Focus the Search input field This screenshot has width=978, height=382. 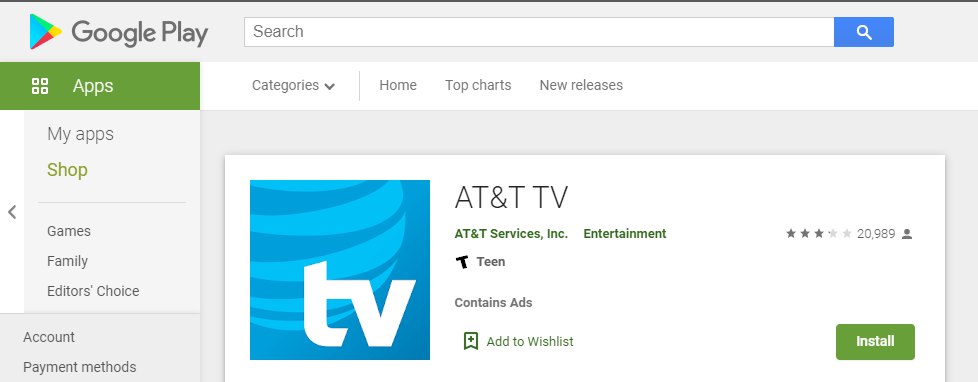tap(539, 32)
